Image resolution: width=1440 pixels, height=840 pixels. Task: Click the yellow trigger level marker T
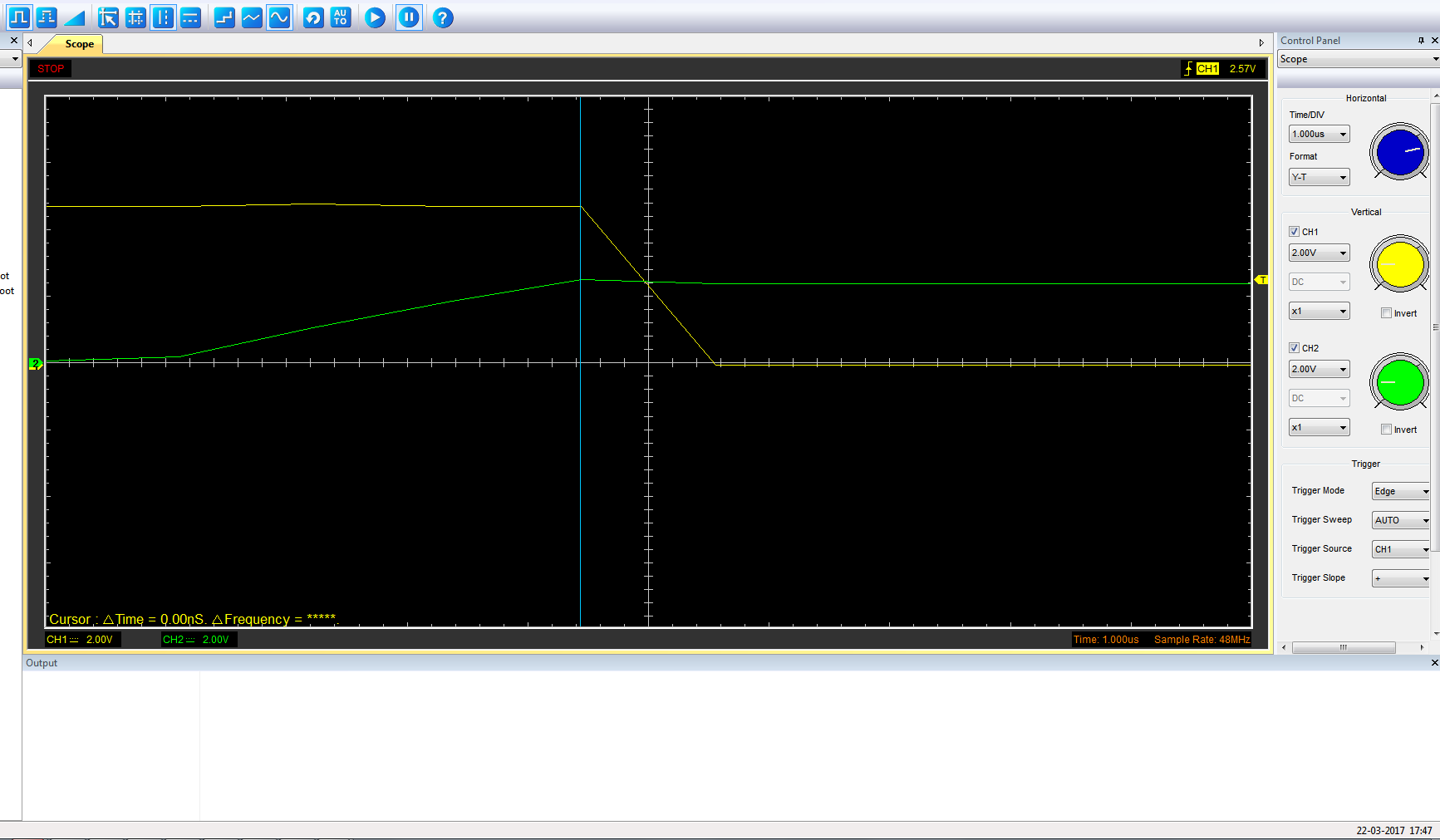(1261, 280)
